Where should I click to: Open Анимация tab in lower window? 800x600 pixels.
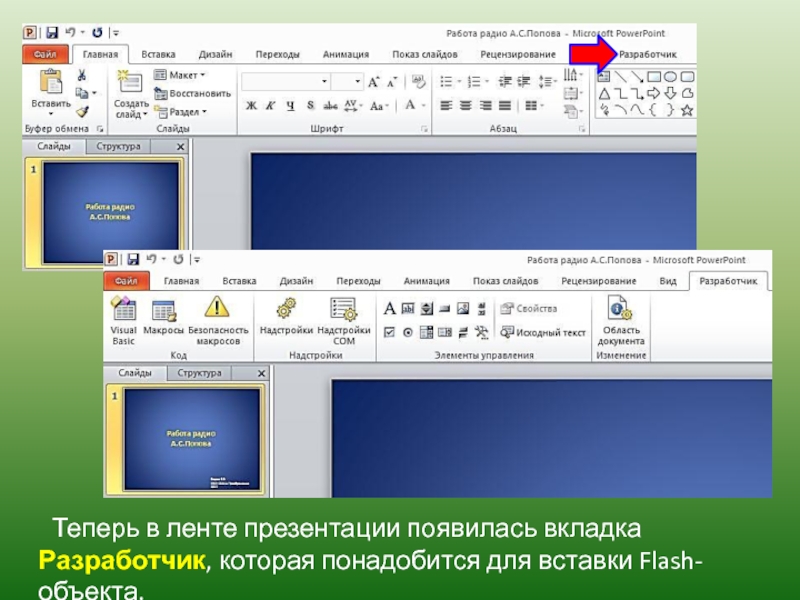point(427,281)
